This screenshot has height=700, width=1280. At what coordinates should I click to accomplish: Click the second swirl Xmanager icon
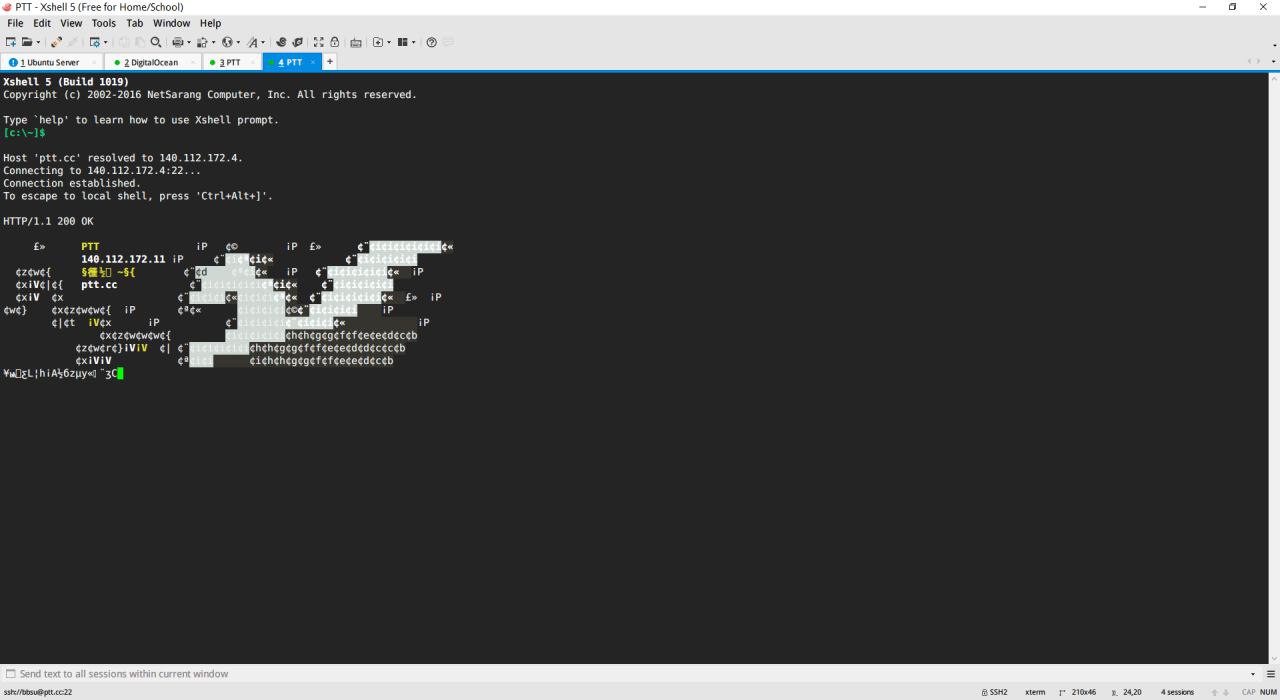click(x=298, y=42)
